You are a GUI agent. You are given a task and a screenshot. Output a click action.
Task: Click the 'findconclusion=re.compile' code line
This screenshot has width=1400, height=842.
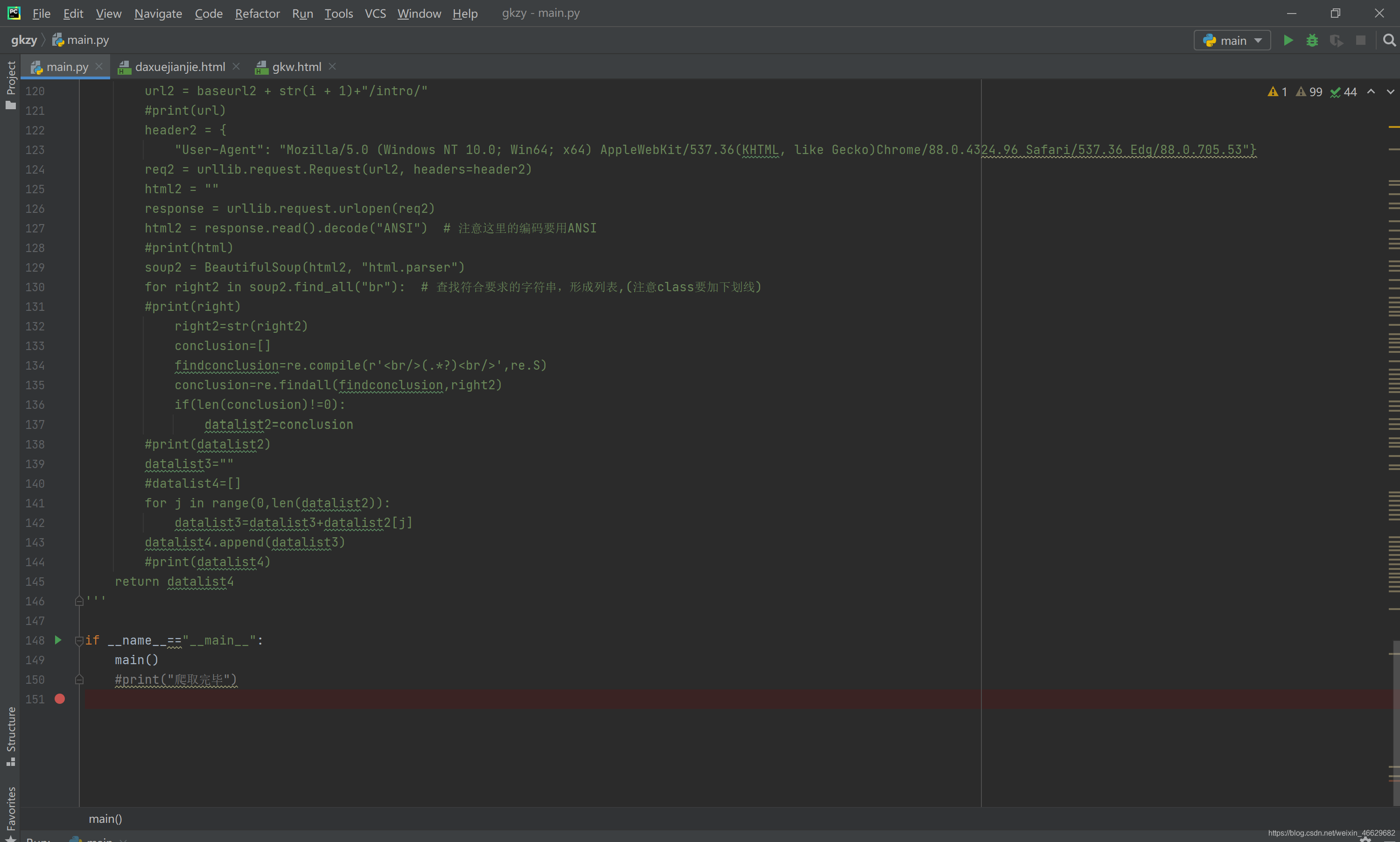[x=361, y=365]
